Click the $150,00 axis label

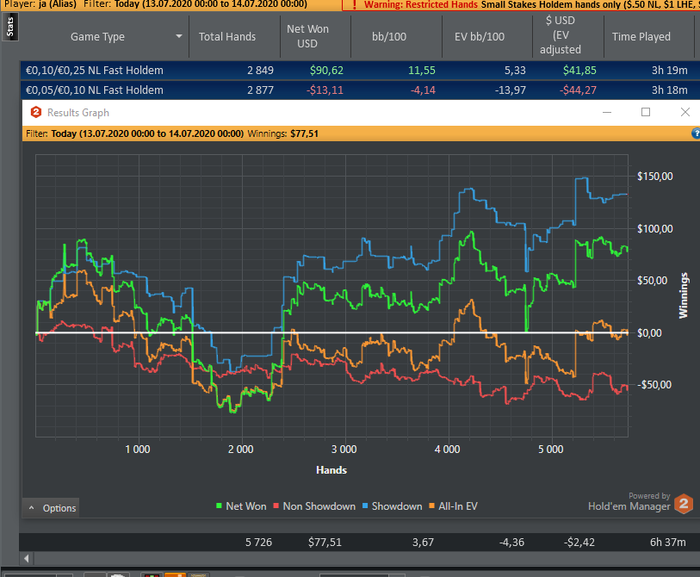[x=655, y=176]
